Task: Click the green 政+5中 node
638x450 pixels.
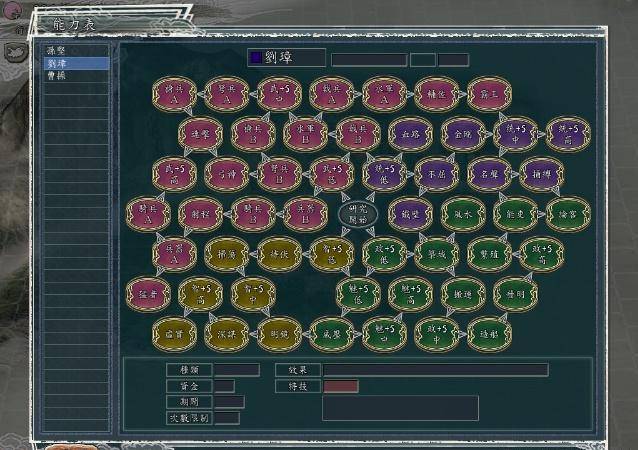Action: pyautogui.click(x=437, y=334)
